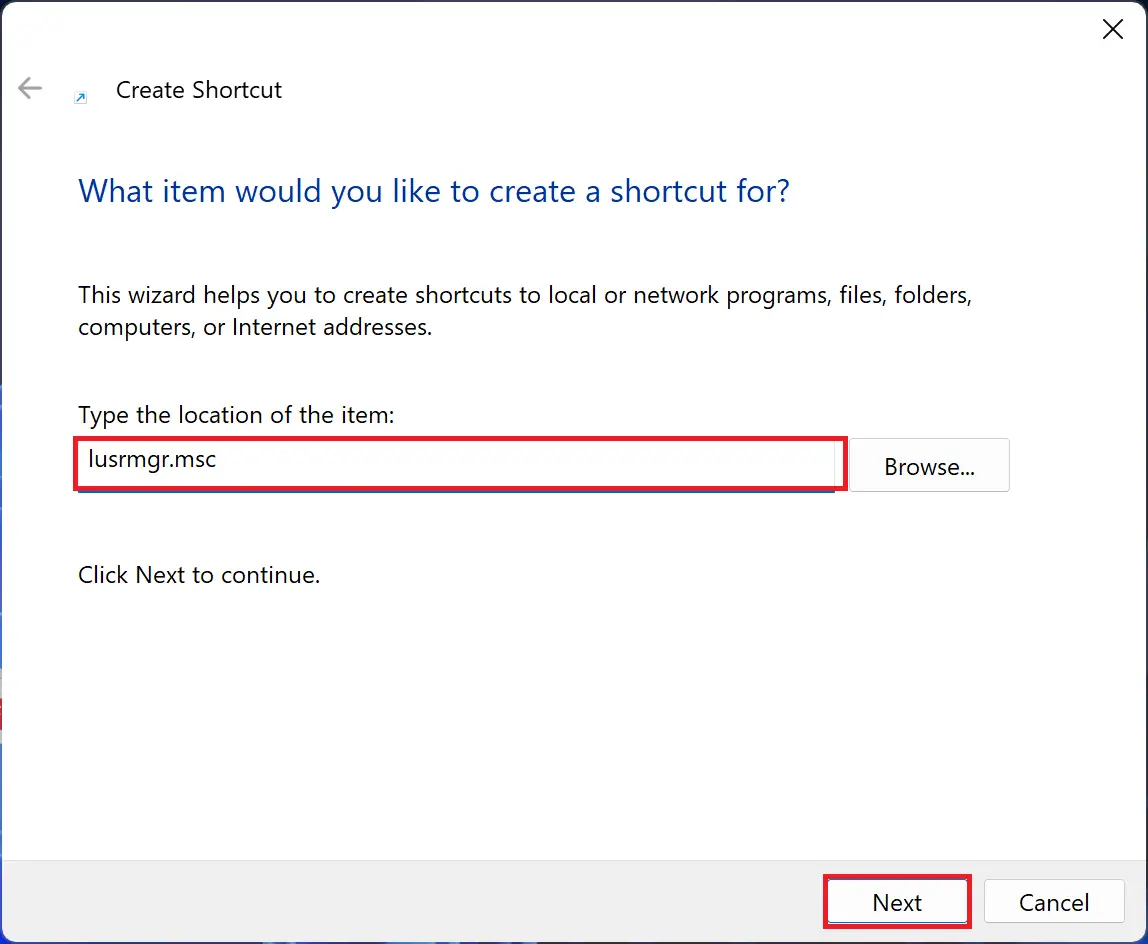Cancel the Create Shortcut wizard

pos(1053,901)
